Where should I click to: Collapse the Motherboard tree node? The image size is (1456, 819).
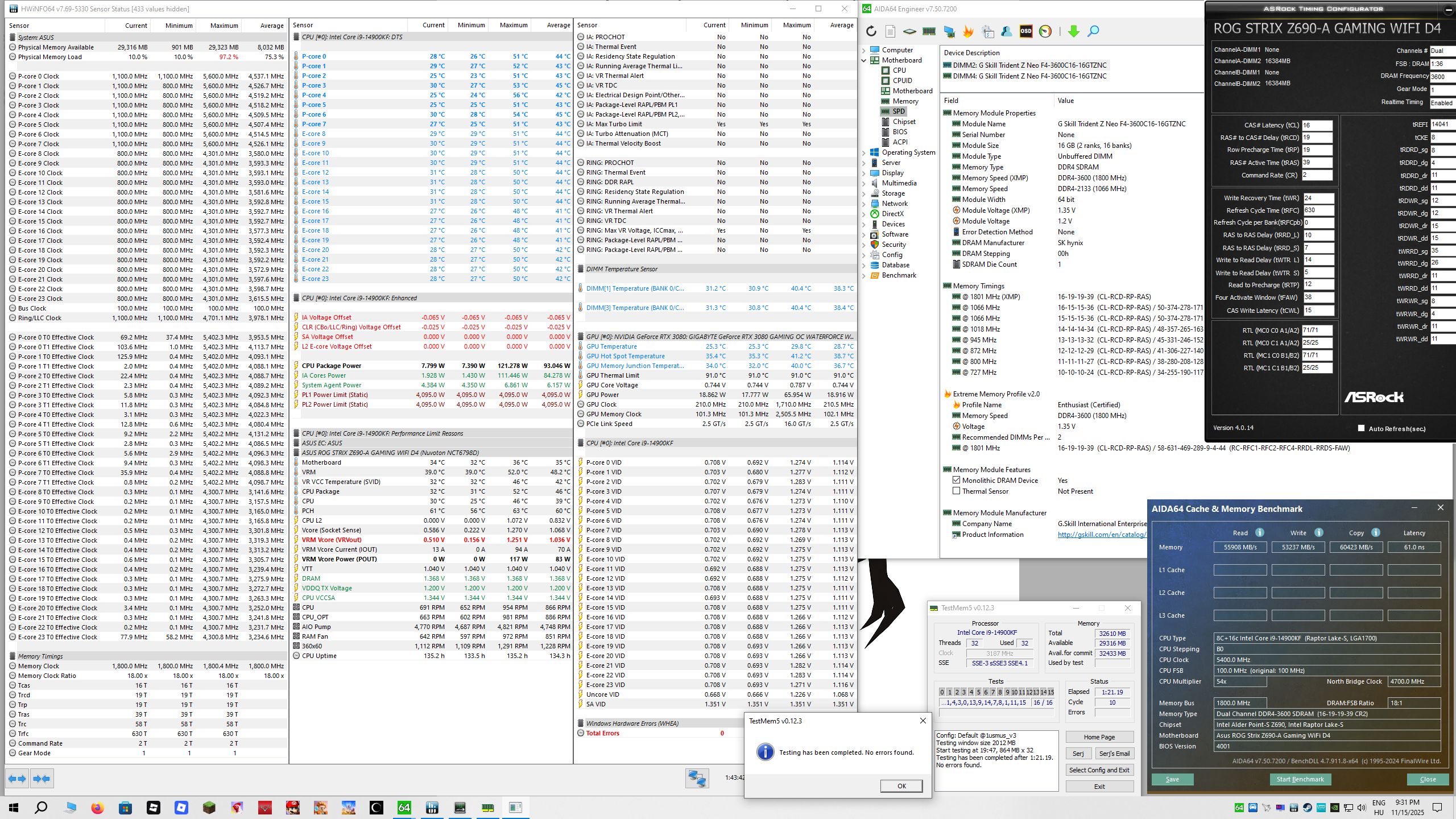[x=864, y=60]
